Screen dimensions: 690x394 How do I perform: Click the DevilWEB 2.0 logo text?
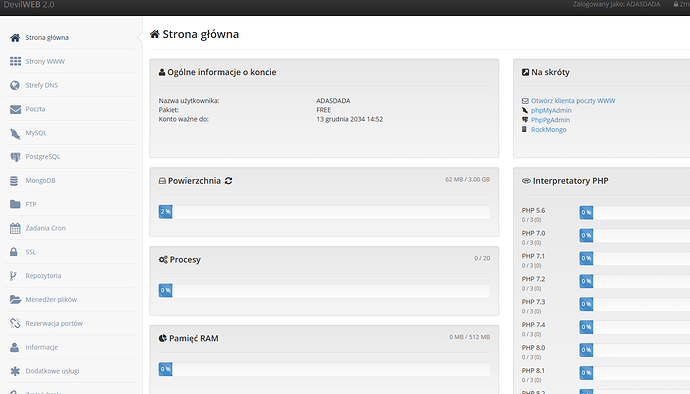click(29, 5)
